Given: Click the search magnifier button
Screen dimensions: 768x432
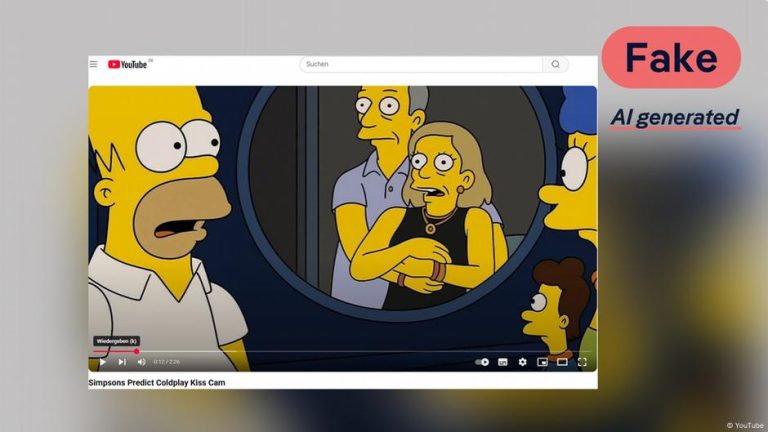Looking at the screenshot, I should (x=556, y=64).
